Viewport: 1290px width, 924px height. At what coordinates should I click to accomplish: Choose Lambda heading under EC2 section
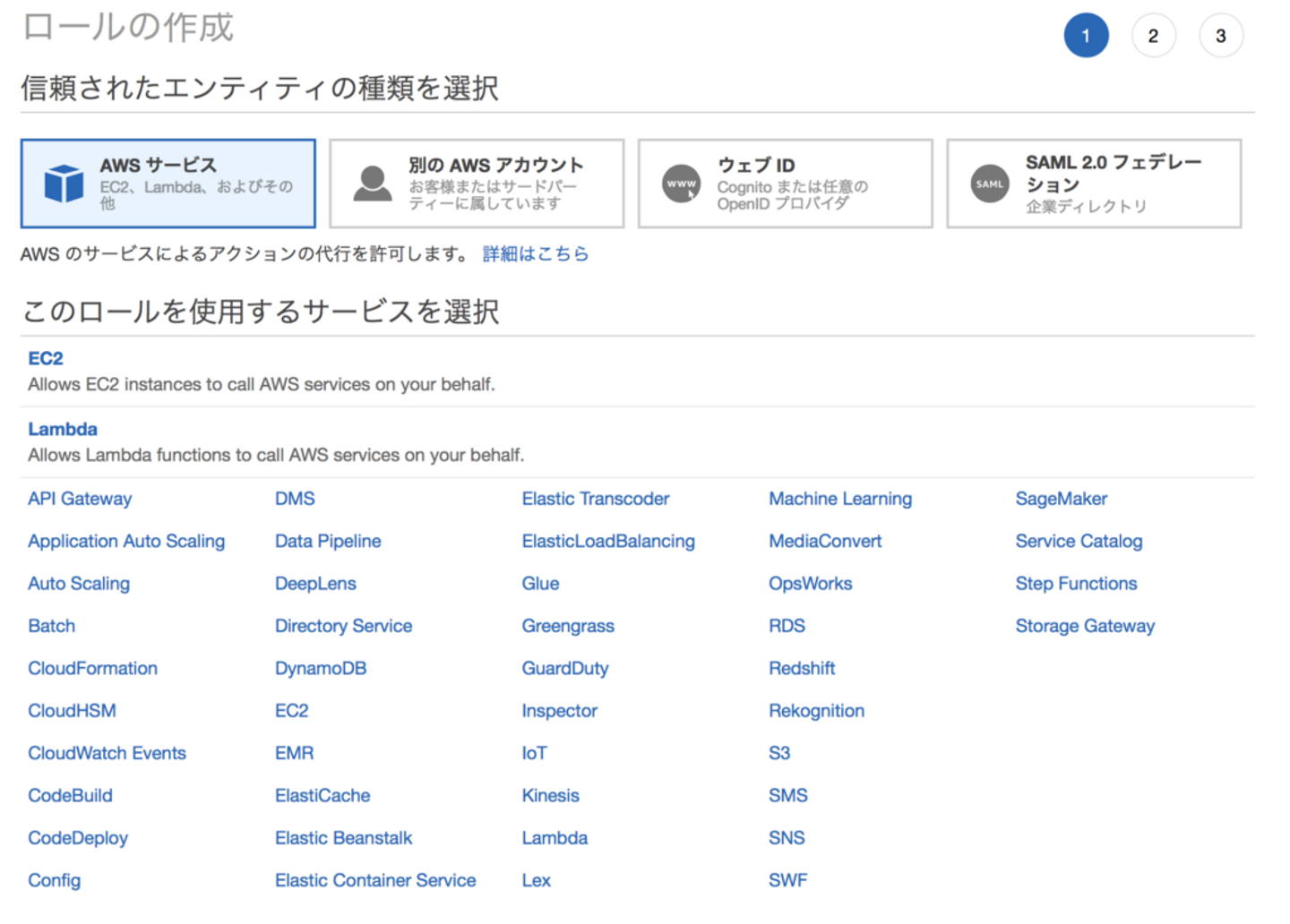pos(63,429)
